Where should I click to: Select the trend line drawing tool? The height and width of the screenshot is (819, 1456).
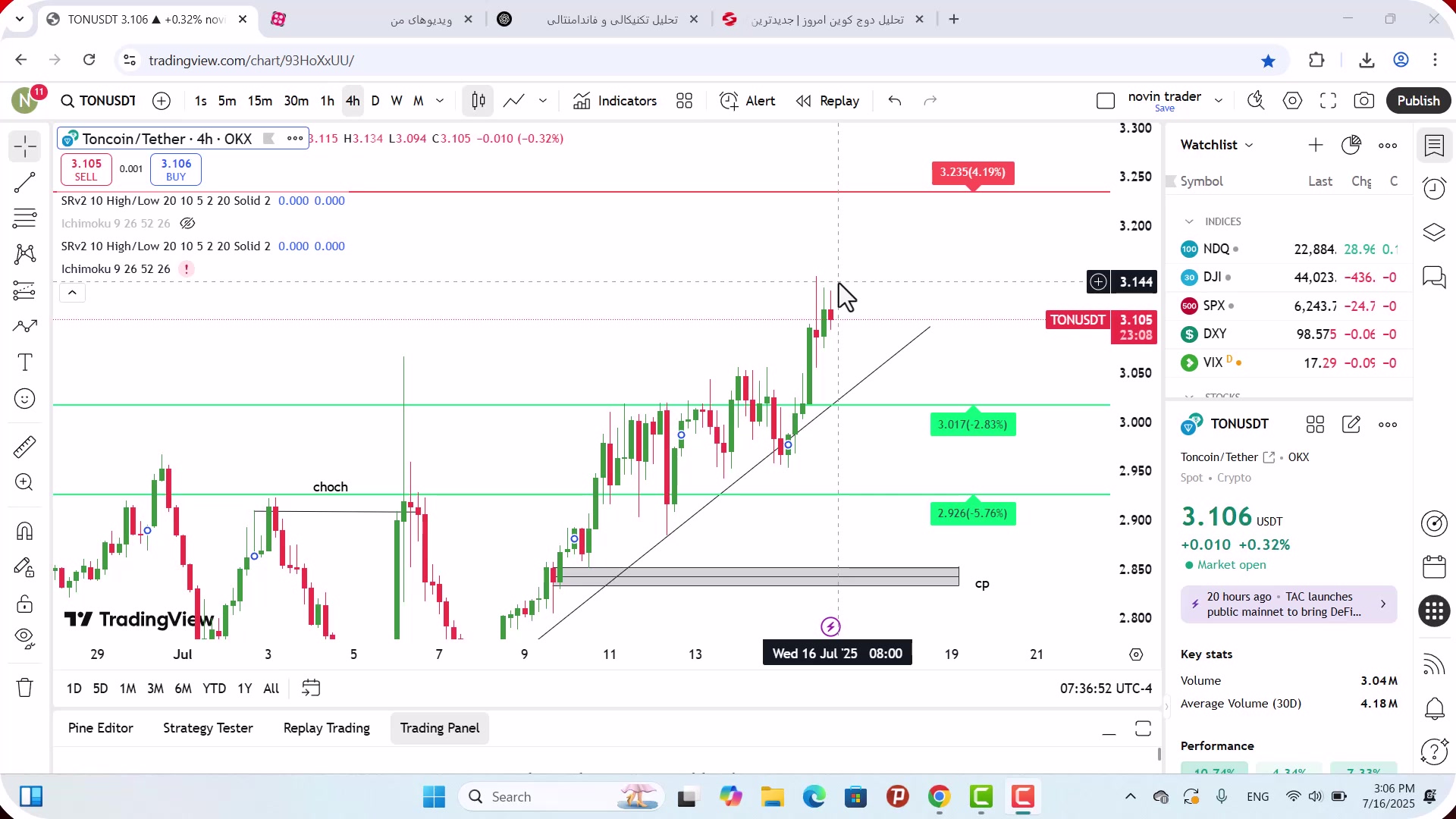click(24, 183)
